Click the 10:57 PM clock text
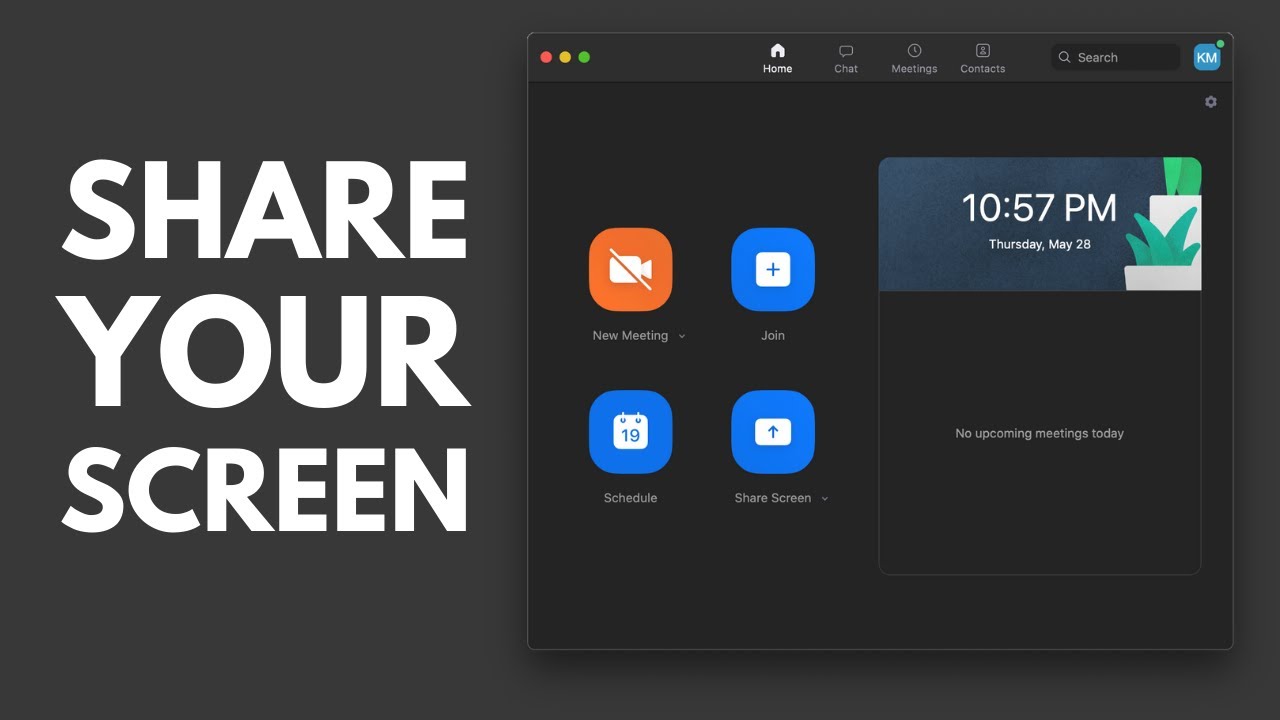This screenshot has width=1280, height=720. pos(1039,208)
